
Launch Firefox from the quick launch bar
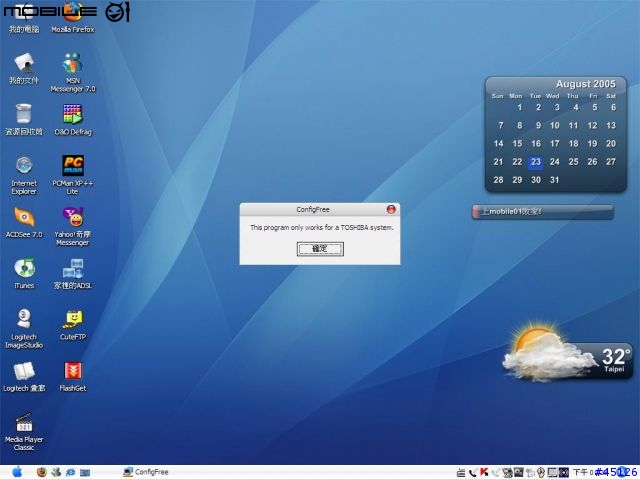point(42,472)
